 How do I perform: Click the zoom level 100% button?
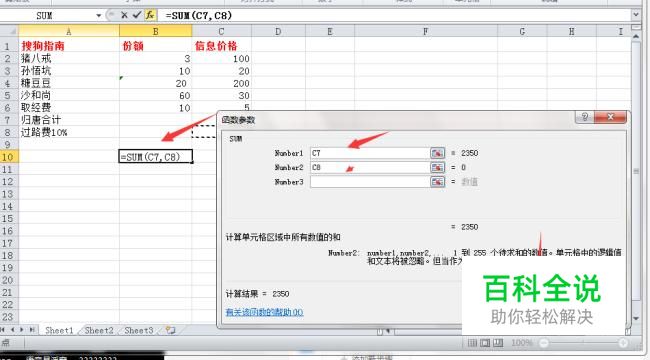(x=522, y=343)
